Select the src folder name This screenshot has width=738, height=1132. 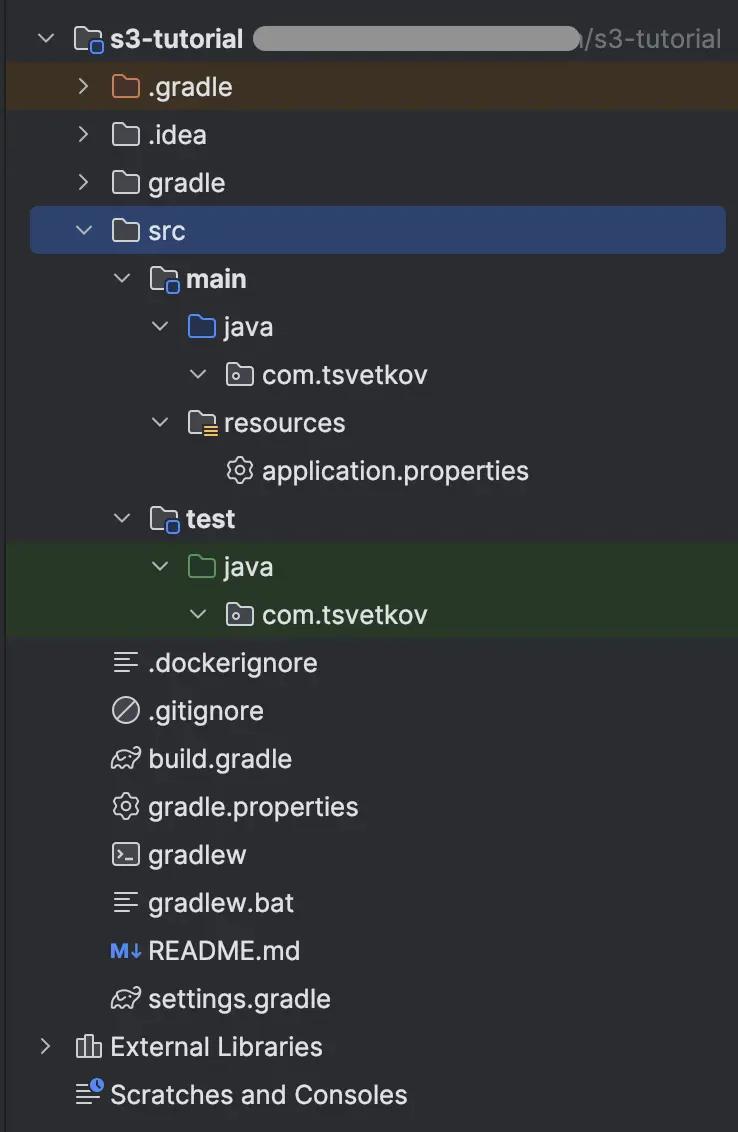167,231
